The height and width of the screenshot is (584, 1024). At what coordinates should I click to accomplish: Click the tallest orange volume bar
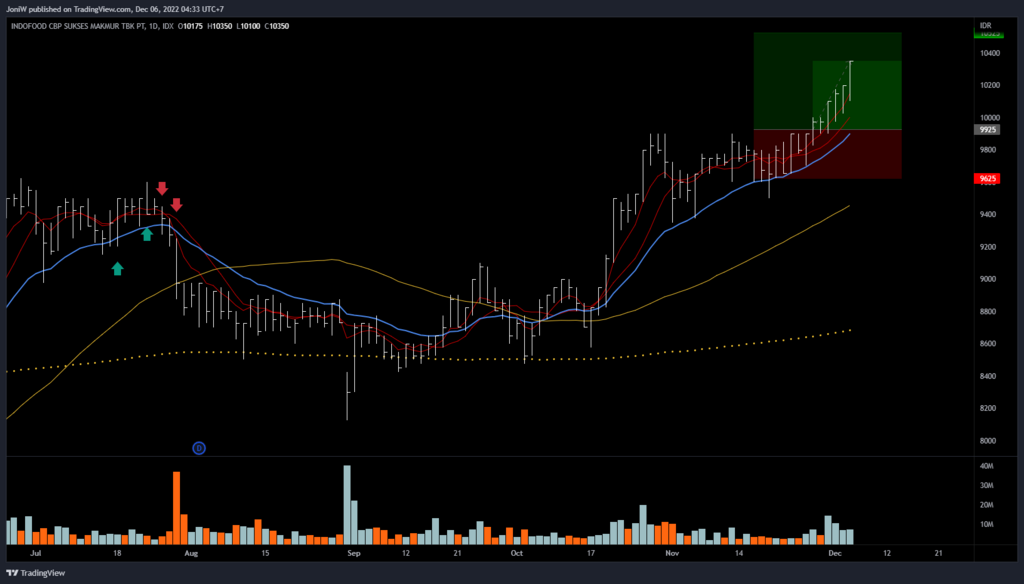(x=176, y=505)
